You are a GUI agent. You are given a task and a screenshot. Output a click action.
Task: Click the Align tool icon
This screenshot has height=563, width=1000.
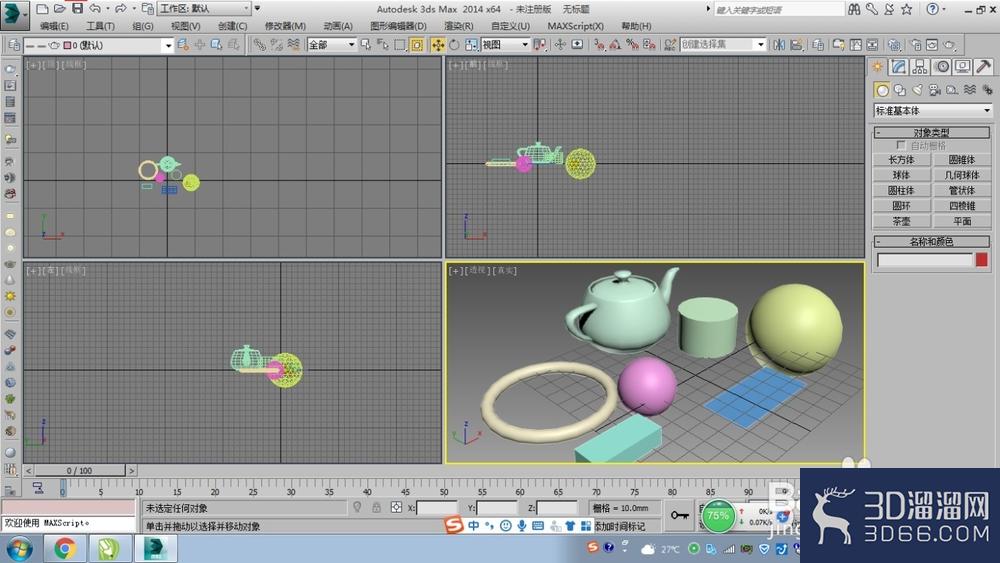pyautogui.click(x=796, y=45)
